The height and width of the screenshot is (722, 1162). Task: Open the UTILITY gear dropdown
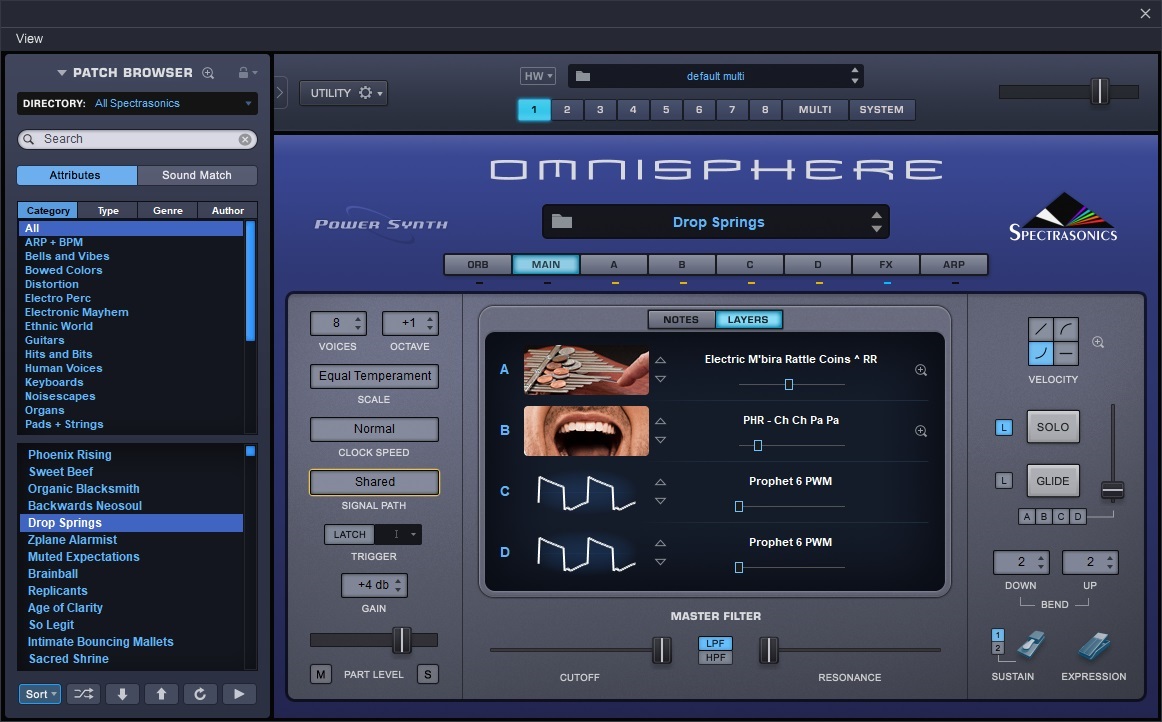[343, 93]
